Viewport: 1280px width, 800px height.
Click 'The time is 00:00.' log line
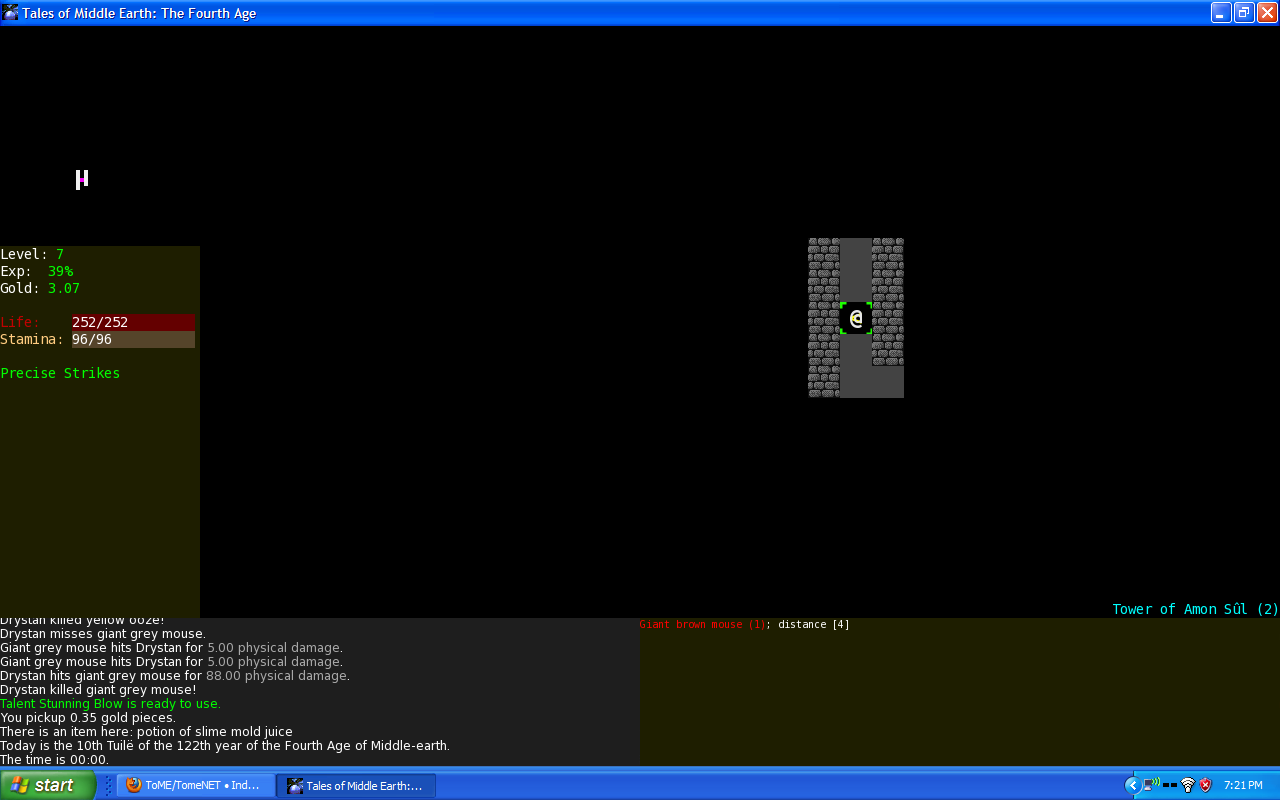54,759
